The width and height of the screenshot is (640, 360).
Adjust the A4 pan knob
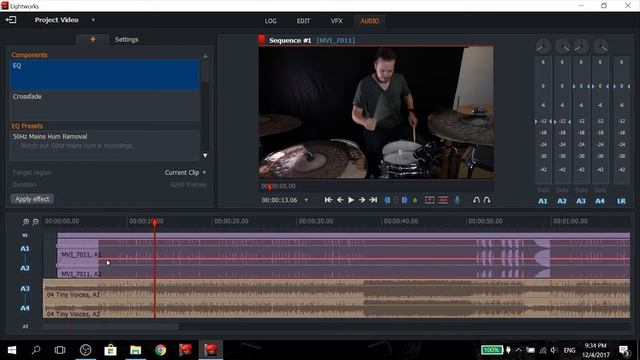pyautogui.click(x=600, y=47)
